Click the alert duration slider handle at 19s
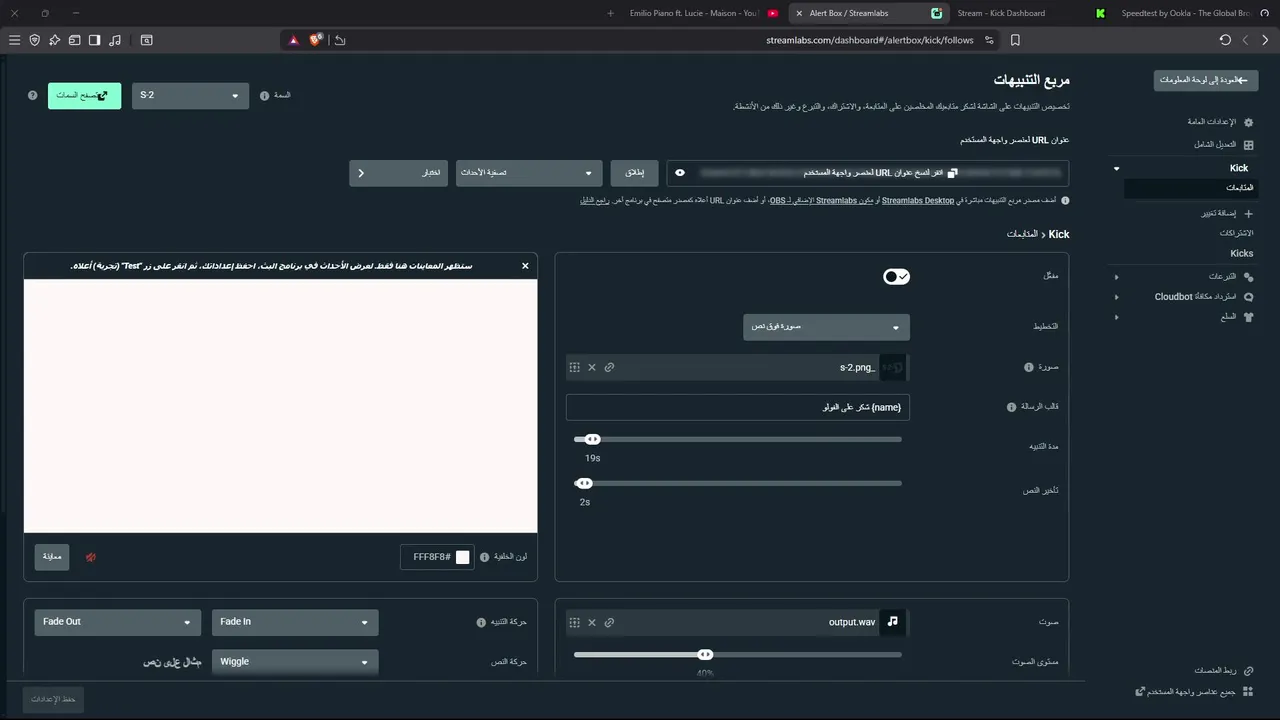The image size is (1280, 720). pos(592,439)
